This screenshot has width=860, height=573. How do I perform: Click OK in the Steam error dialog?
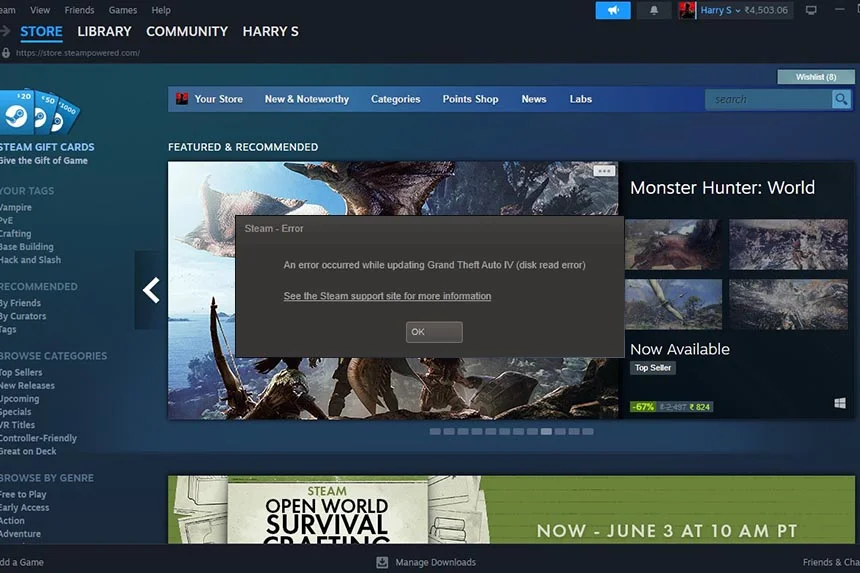tap(434, 332)
